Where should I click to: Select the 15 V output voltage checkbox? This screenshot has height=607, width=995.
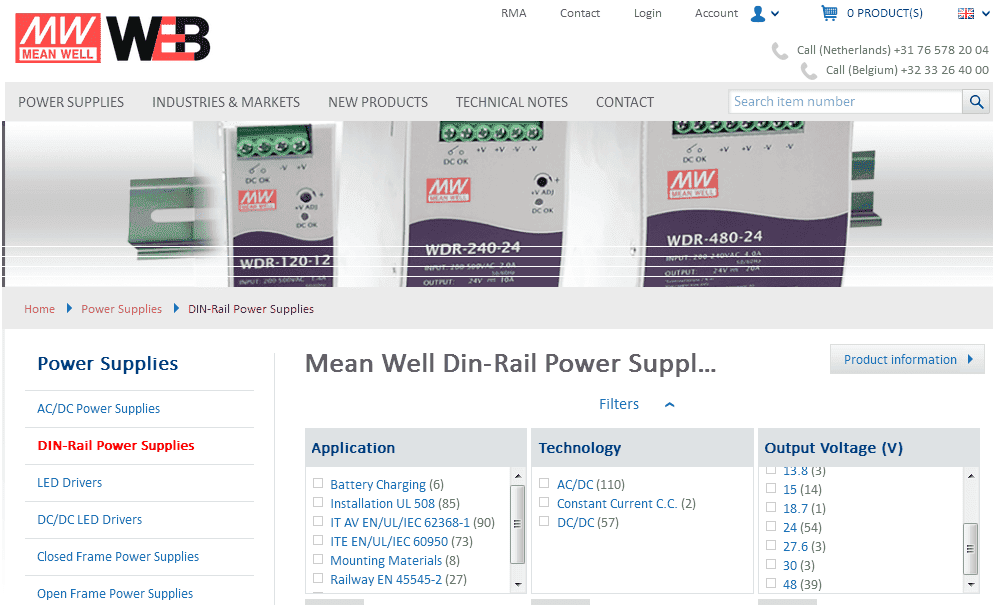(771, 488)
